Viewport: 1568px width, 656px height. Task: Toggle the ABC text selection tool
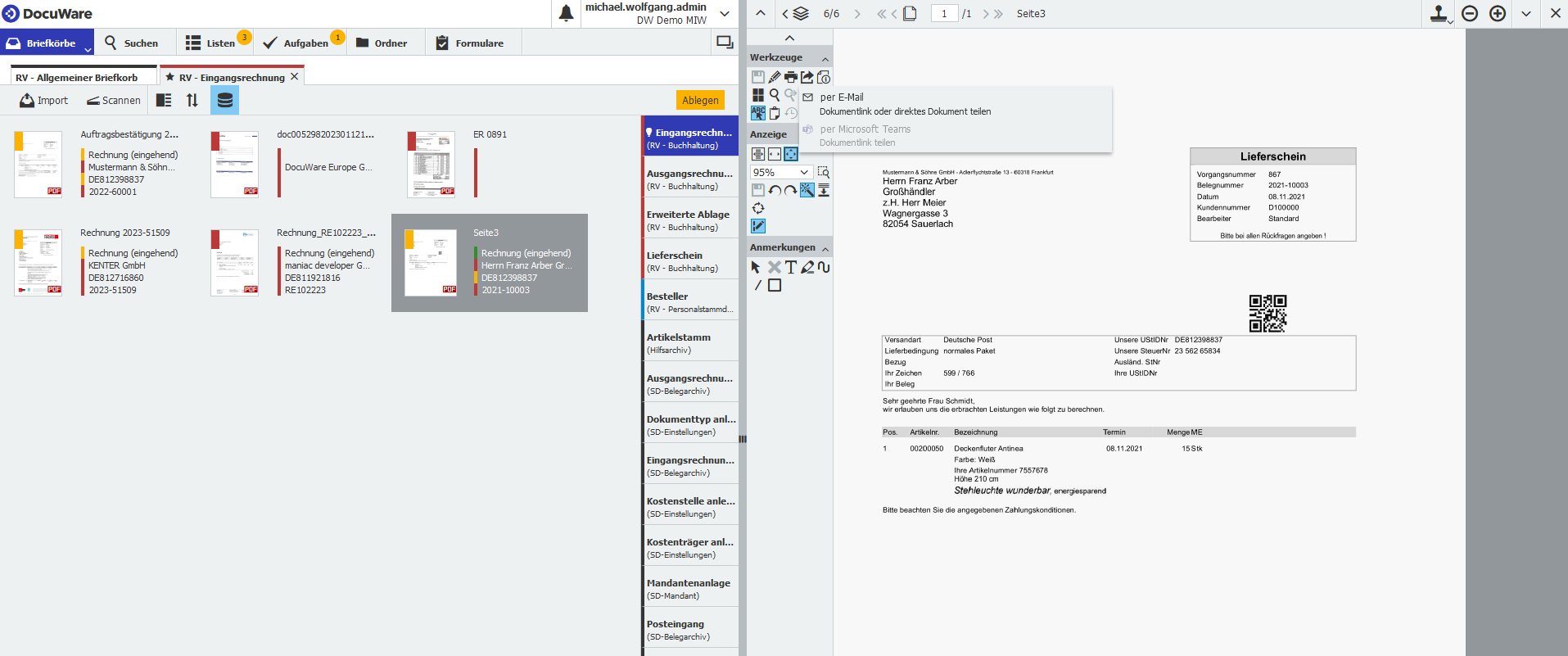[x=758, y=113]
